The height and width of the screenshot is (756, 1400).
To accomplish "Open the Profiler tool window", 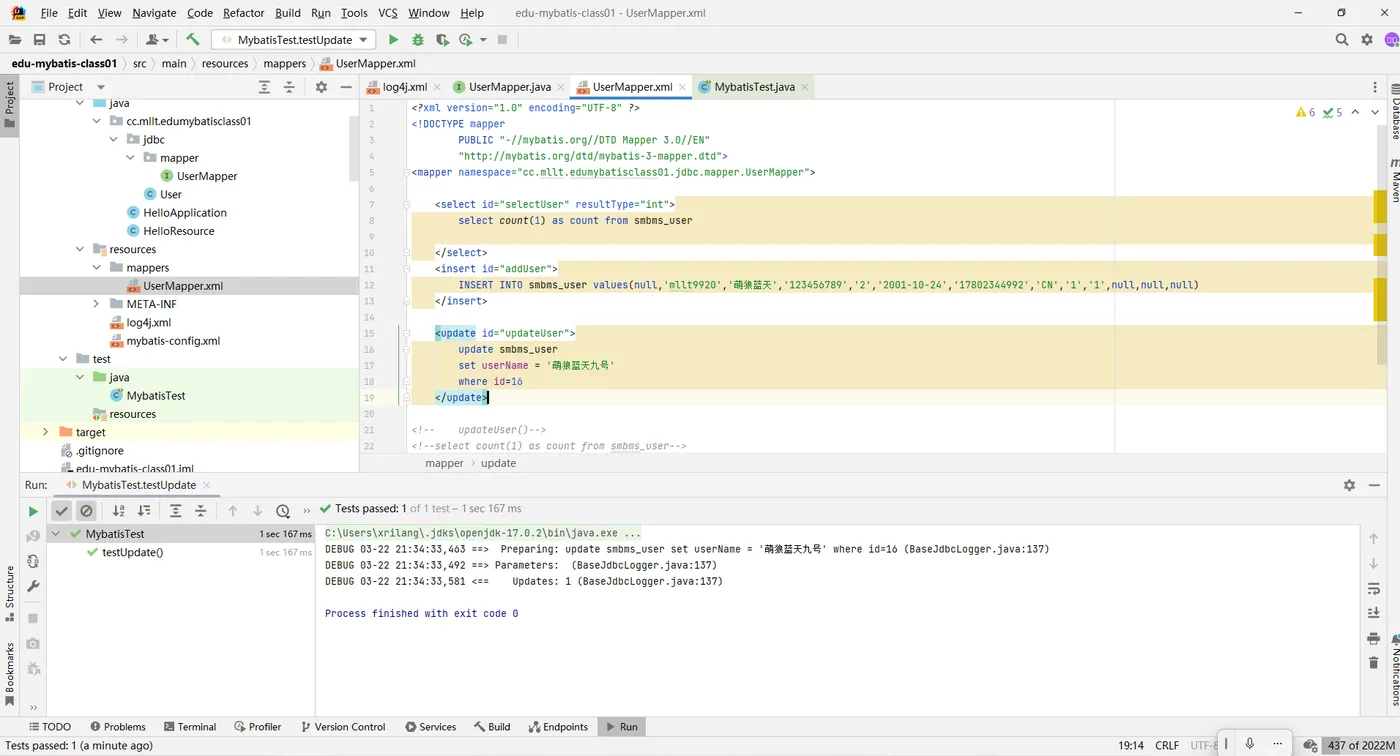I will 257,727.
